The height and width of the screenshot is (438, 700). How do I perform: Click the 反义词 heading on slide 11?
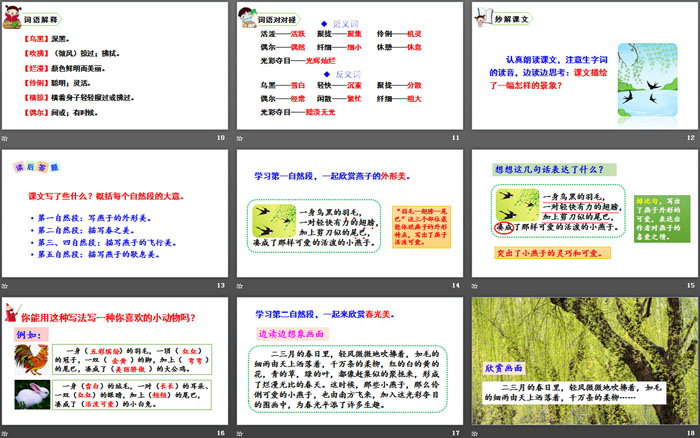tap(346, 73)
